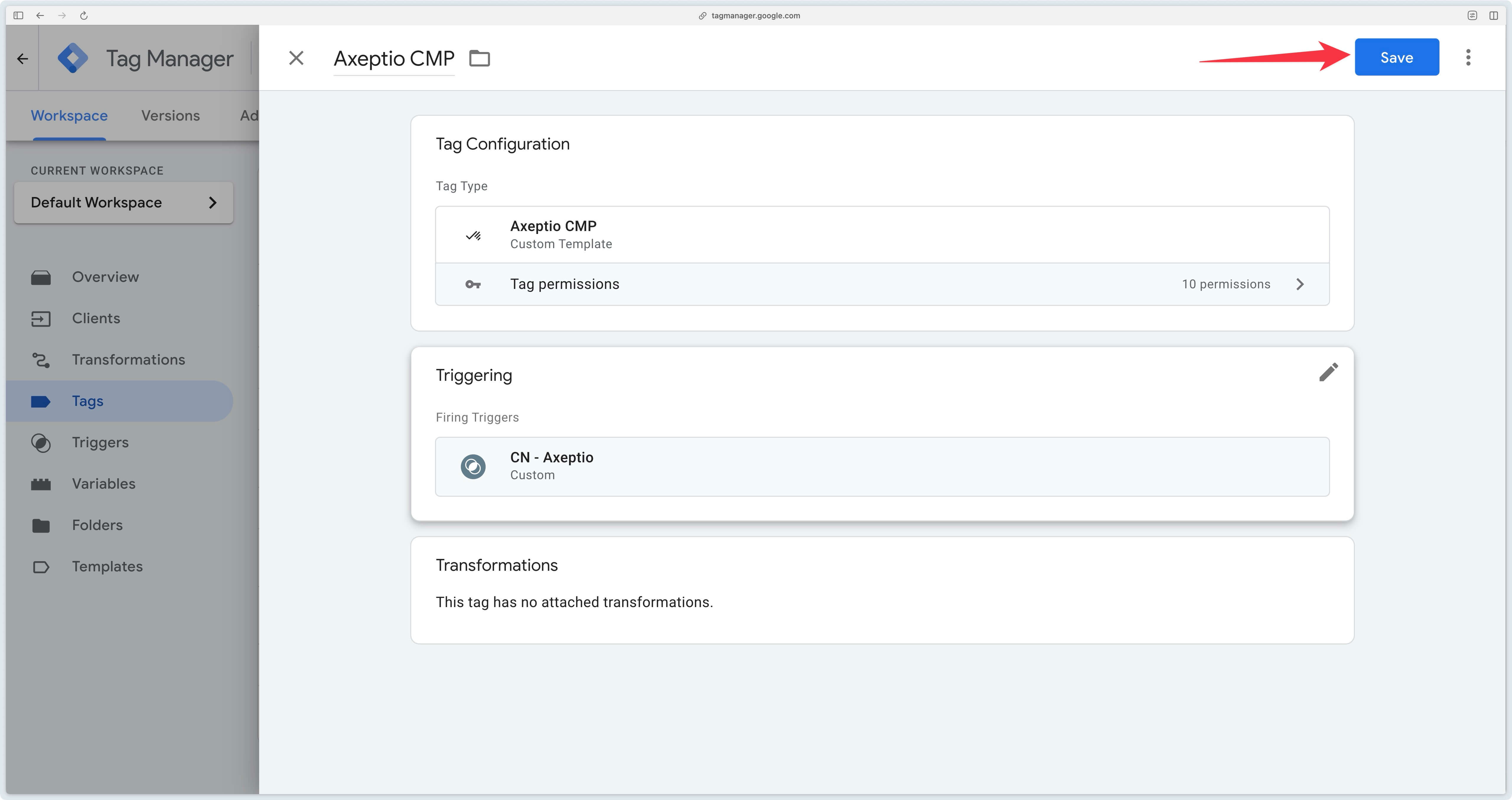Open Clients in the sidebar
The image size is (1512, 800).
(120, 318)
